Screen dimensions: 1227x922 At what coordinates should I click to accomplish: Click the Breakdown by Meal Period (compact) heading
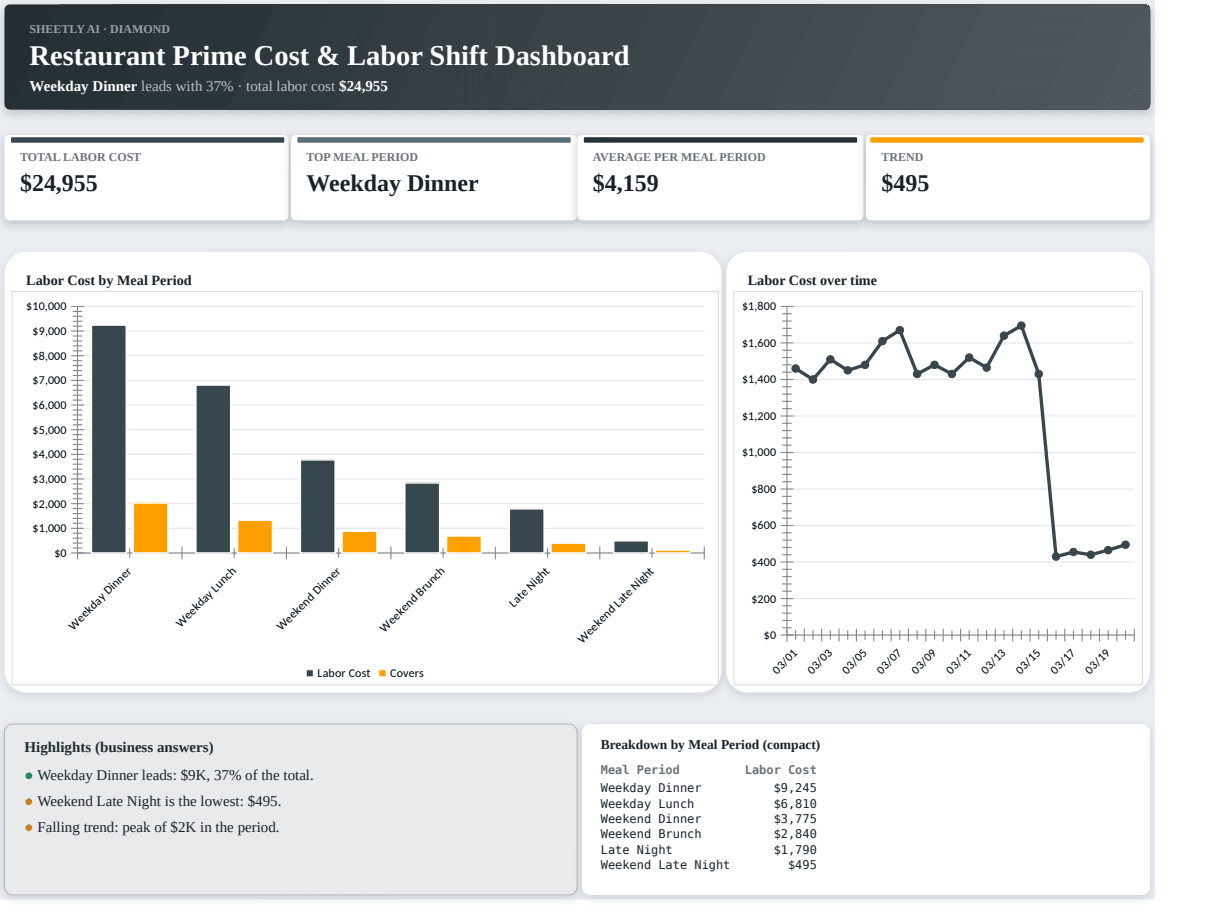(710, 745)
